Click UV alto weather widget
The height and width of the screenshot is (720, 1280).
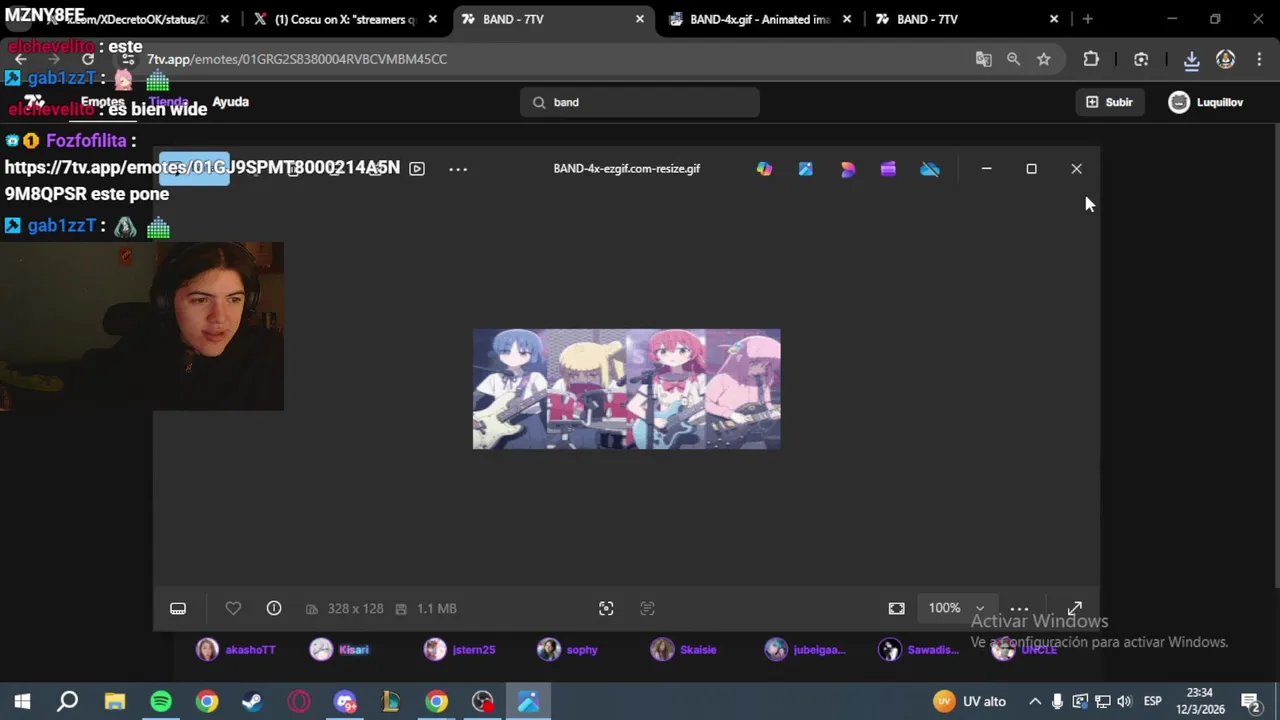tap(970, 701)
